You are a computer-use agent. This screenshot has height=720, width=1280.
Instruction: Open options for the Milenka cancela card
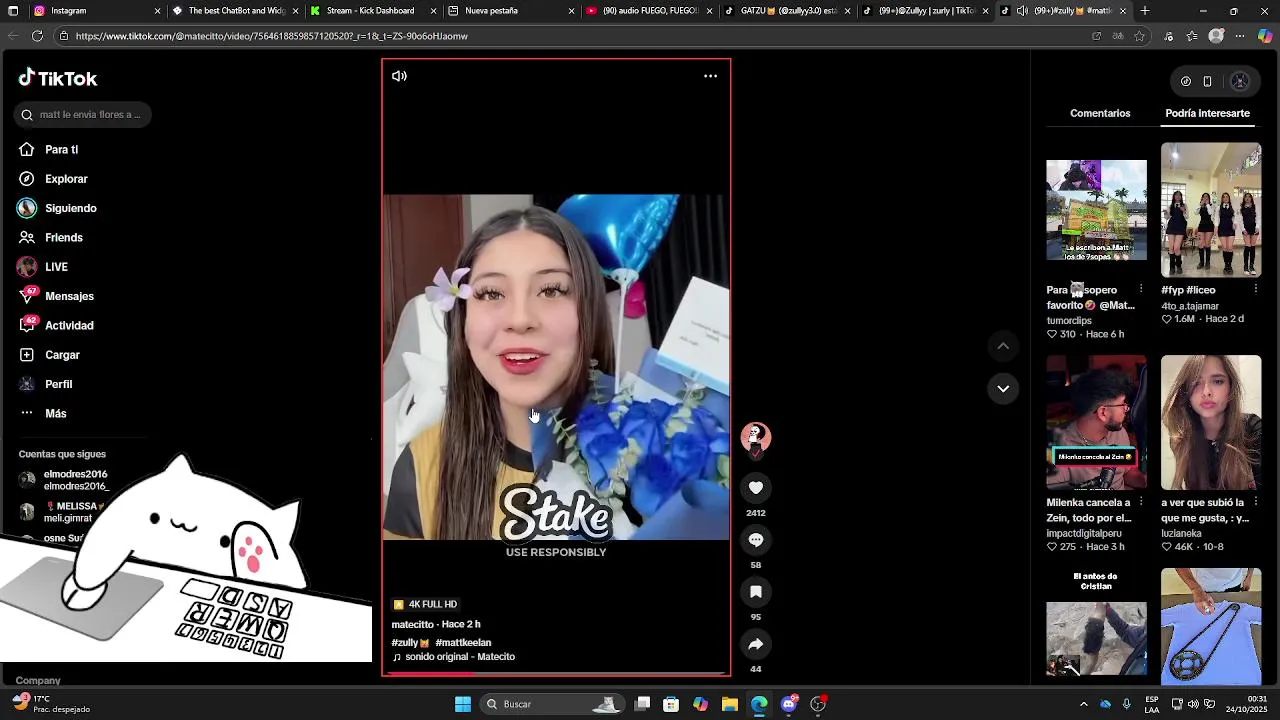point(1141,503)
